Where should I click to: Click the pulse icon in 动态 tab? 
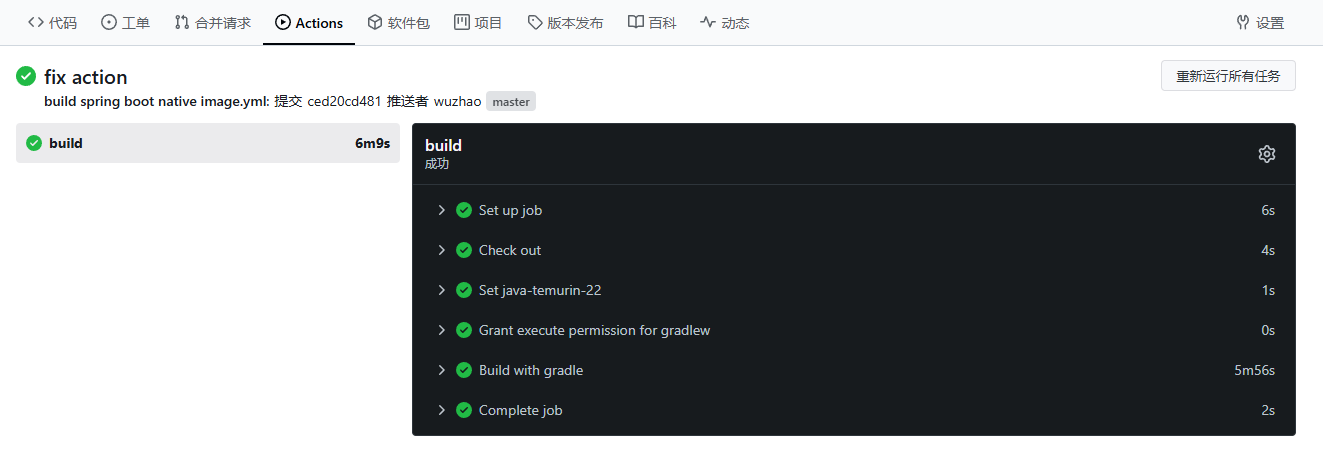pyautogui.click(x=708, y=22)
